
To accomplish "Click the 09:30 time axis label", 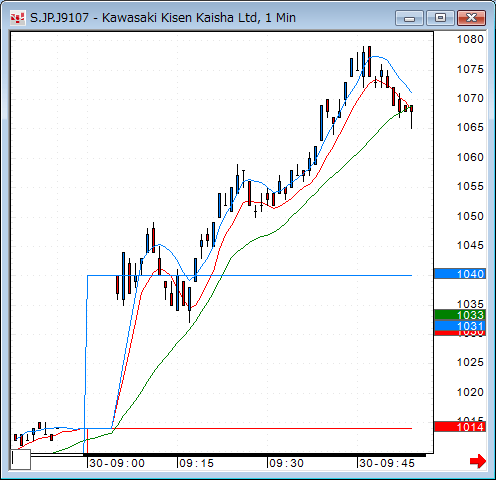I will [287, 463].
